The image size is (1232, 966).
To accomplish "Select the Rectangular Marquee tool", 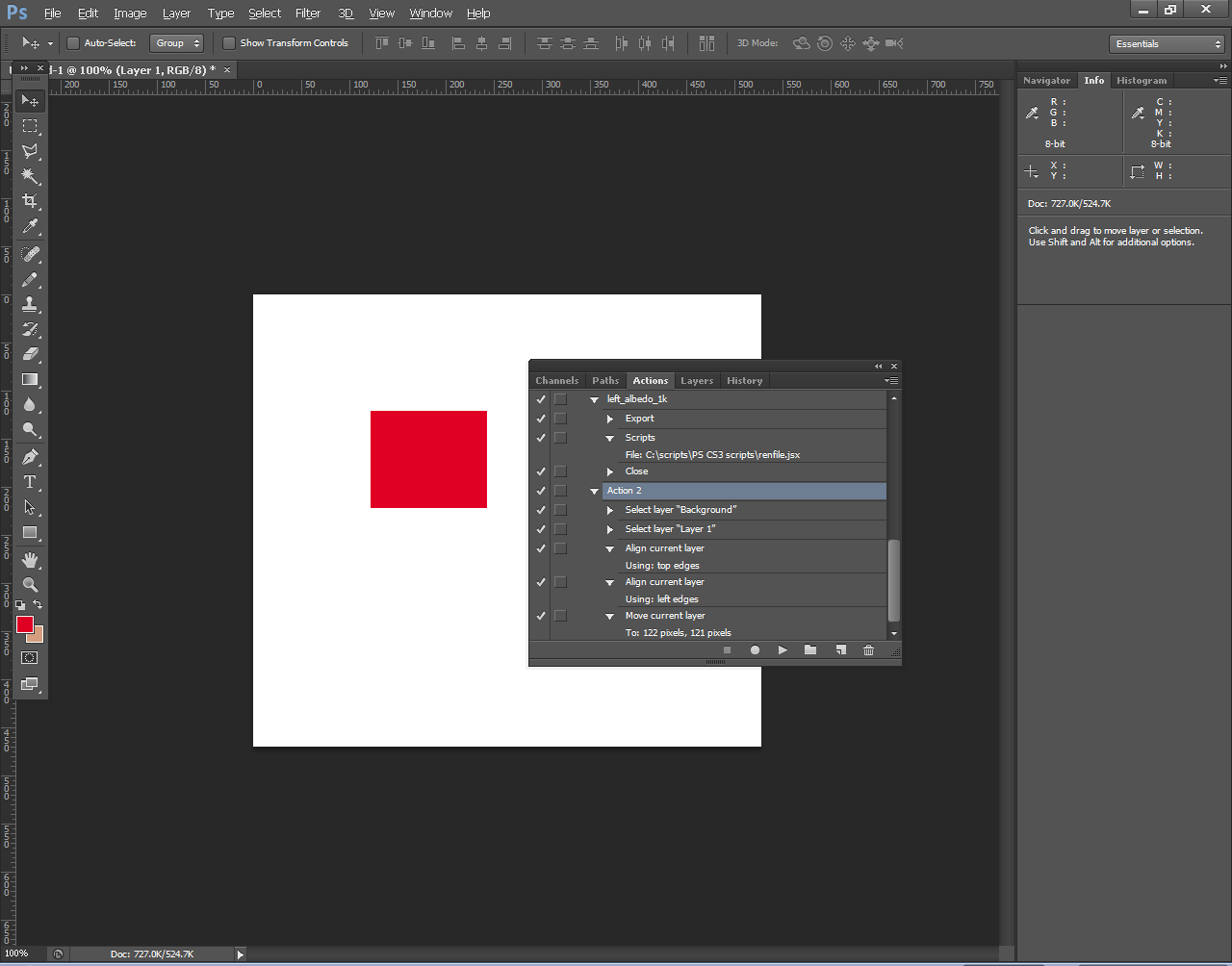I will tap(30, 126).
